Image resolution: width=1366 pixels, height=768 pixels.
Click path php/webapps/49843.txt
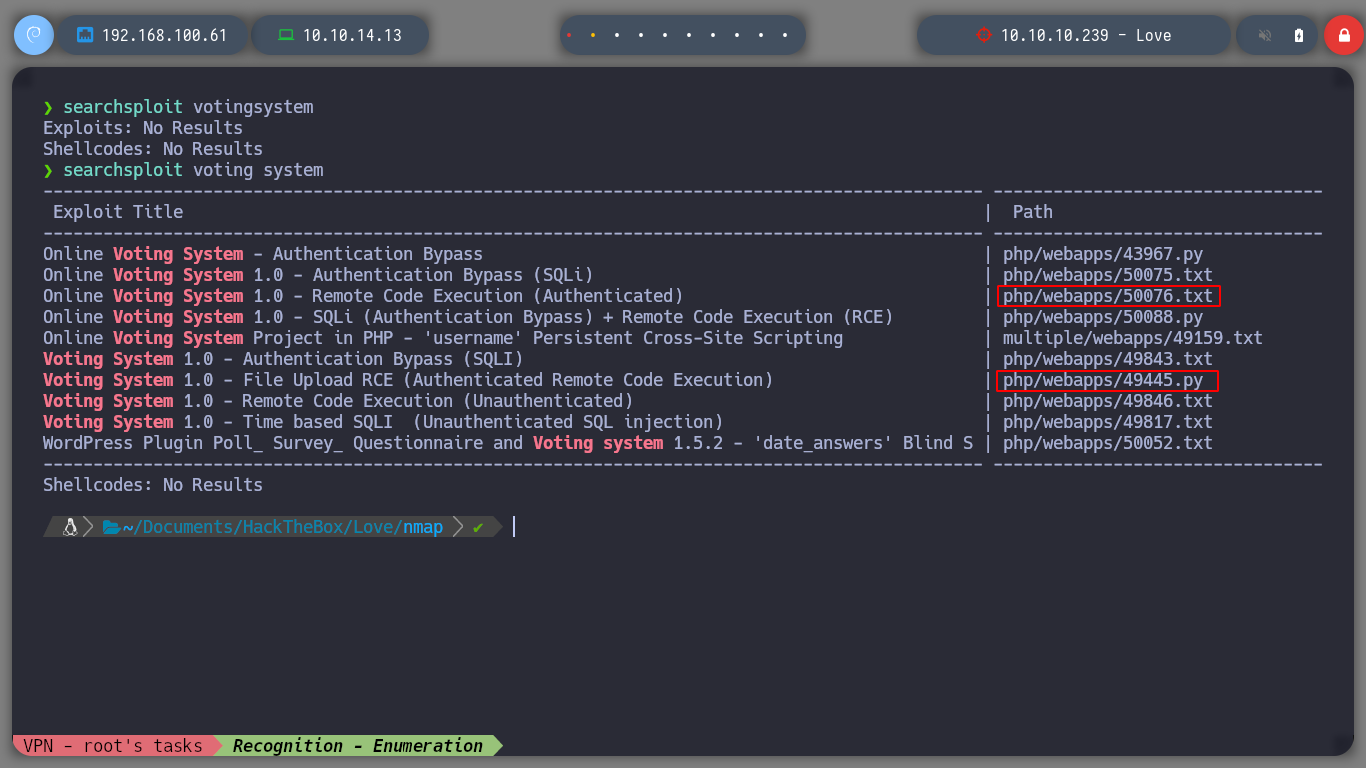tap(1107, 359)
